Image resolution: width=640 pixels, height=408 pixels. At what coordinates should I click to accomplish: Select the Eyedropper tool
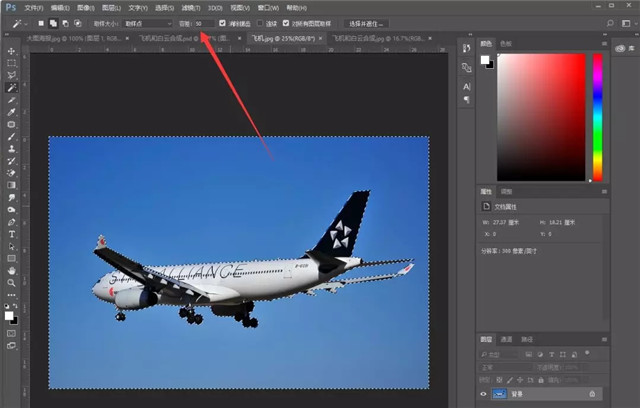[x=12, y=112]
